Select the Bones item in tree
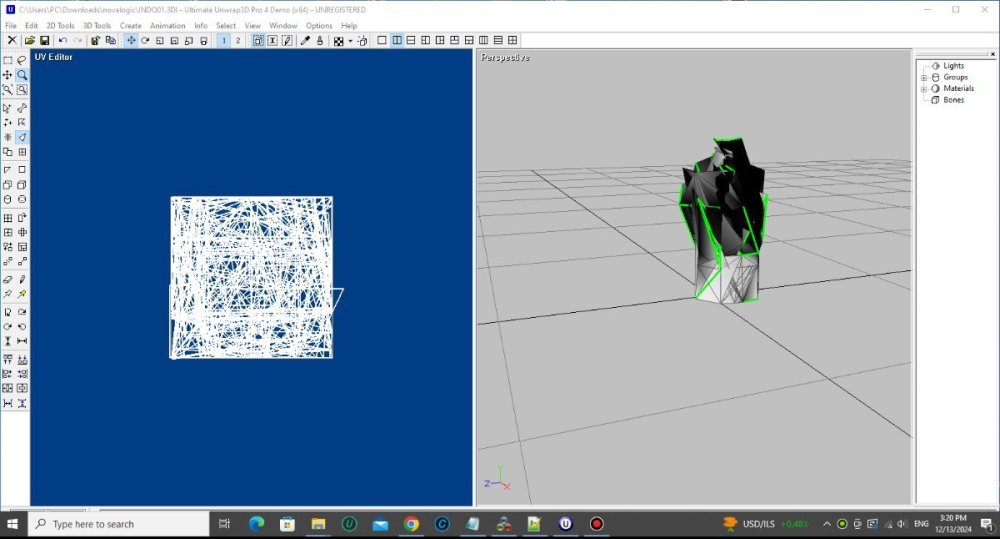Image resolution: width=1000 pixels, height=539 pixels. pyautogui.click(x=953, y=100)
